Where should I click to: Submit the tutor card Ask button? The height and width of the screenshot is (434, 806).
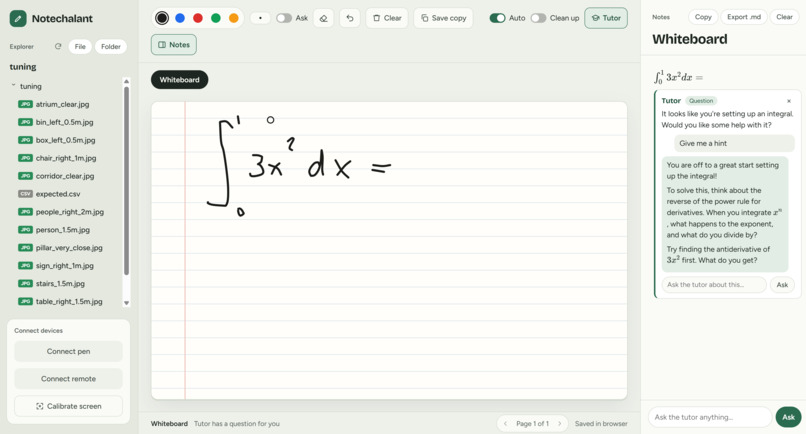tap(782, 285)
